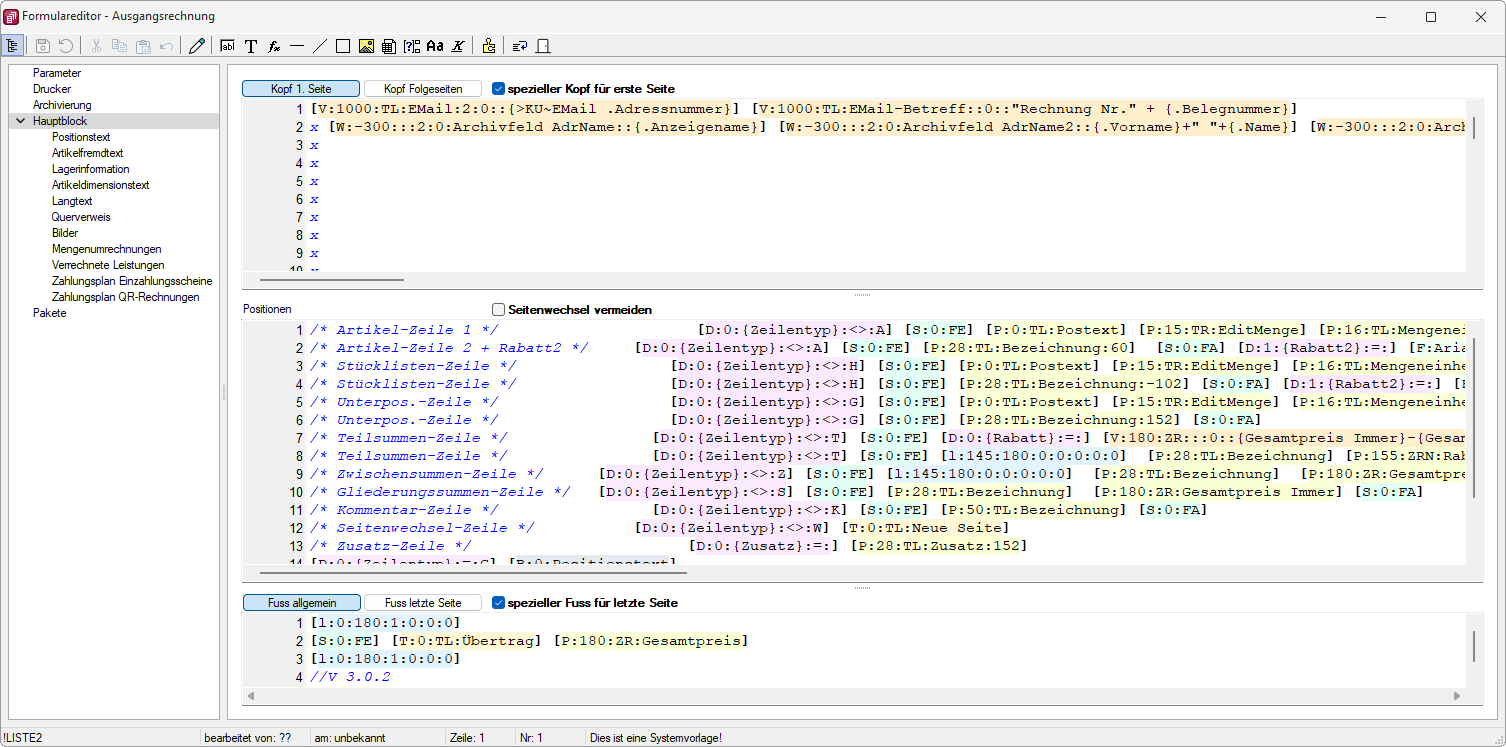
Task: Select the diagonal line drawing tool
Action: pyautogui.click(x=320, y=46)
